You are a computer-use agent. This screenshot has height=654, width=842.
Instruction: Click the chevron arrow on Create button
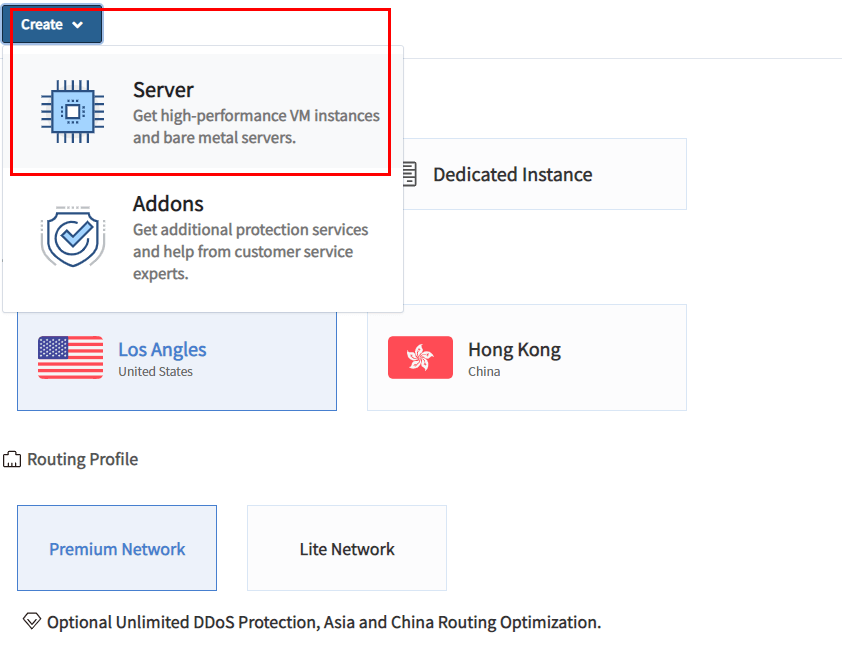point(78,25)
